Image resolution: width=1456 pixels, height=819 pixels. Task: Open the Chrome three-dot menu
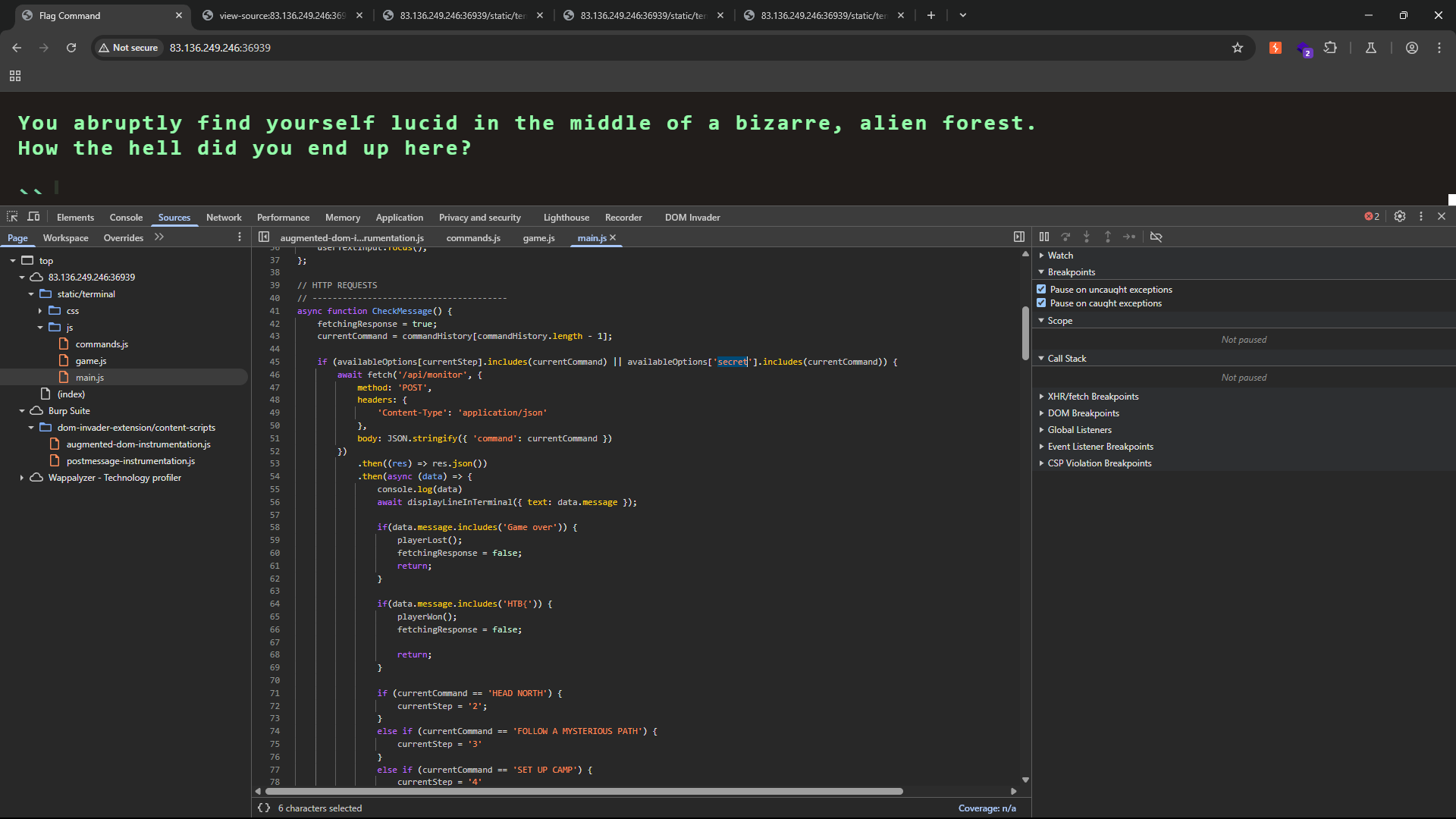click(x=1439, y=48)
